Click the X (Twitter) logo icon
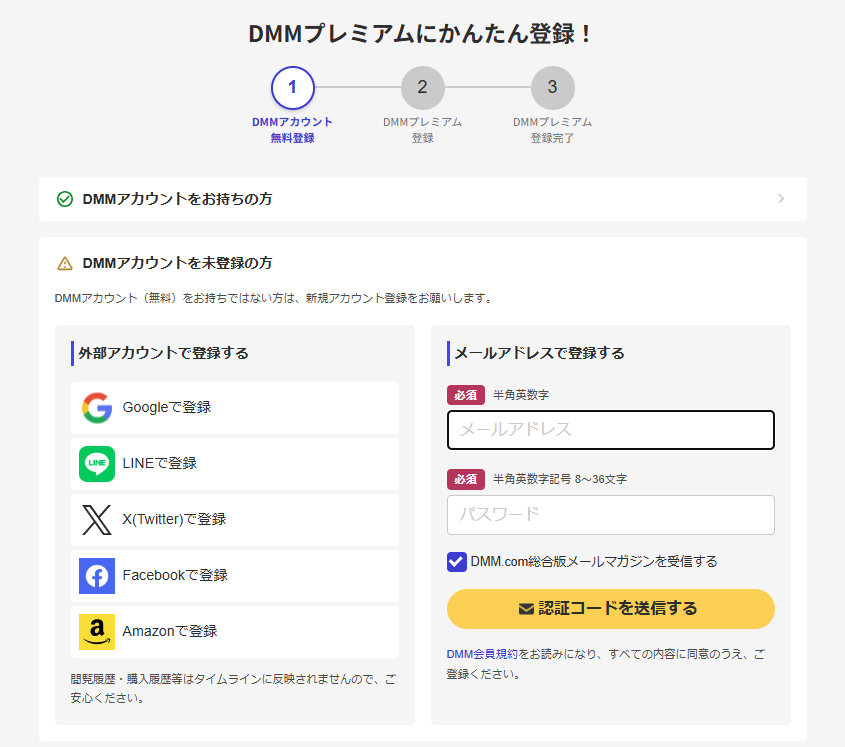Screen dimensions: 845x747 point(97,520)
